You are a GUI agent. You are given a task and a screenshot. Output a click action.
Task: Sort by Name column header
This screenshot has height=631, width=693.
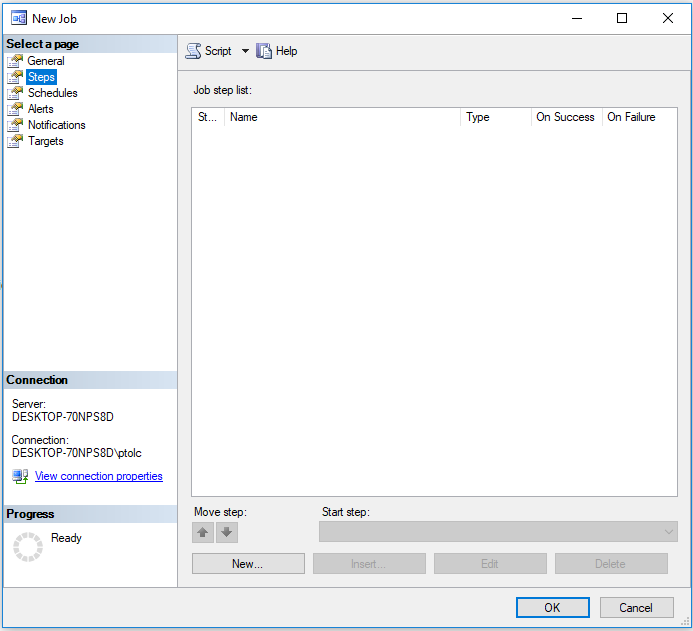[342, 117]
